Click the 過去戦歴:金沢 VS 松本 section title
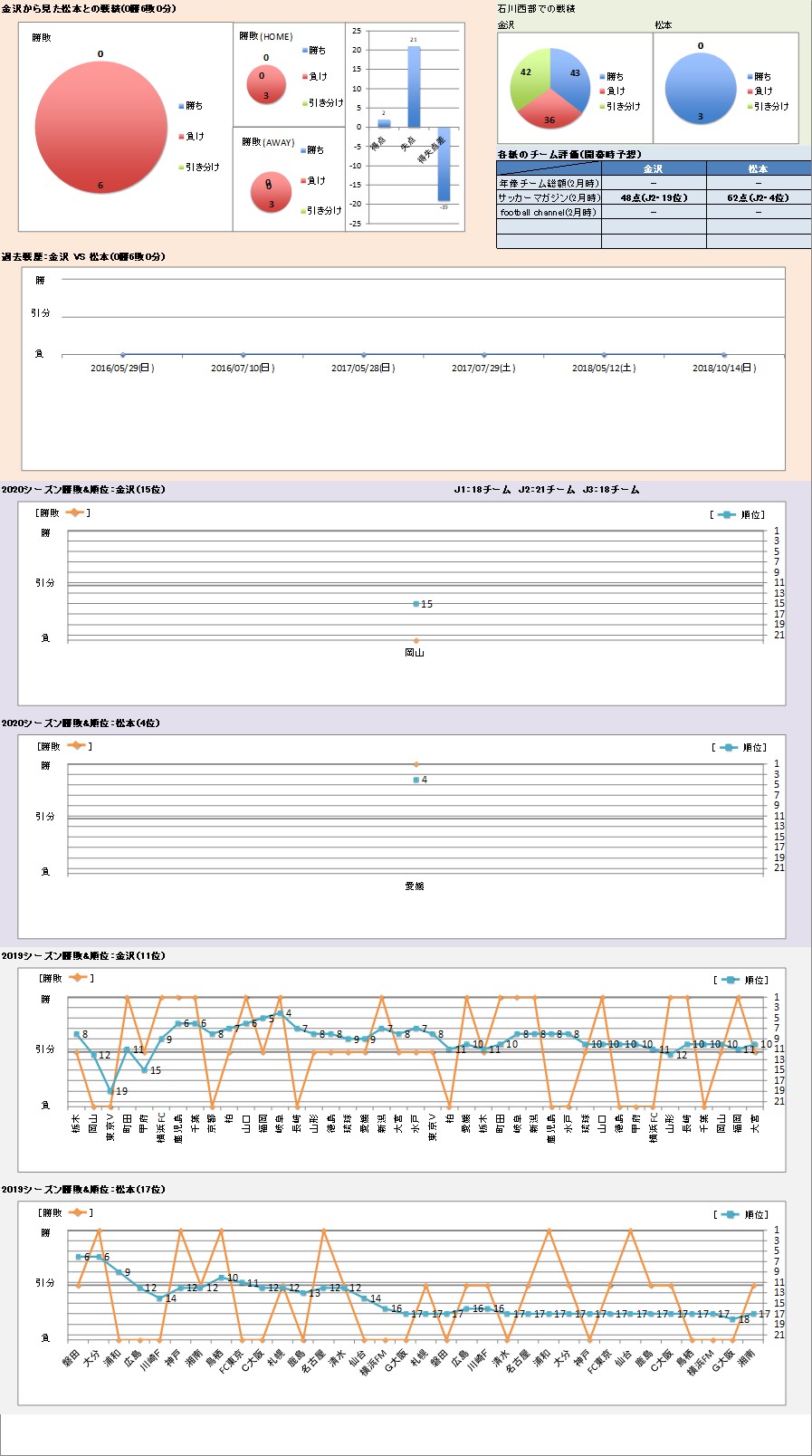This screenshot has width=812, height=1456. click(83, 257)
